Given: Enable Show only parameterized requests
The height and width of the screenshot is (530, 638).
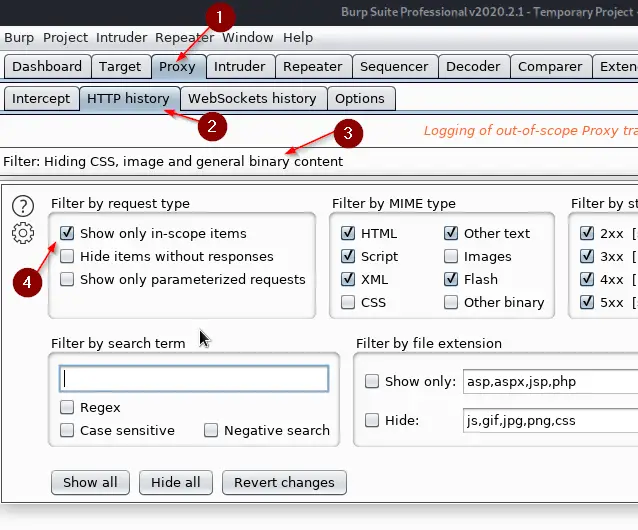Looking at the screenshot, I should [67, 279].
